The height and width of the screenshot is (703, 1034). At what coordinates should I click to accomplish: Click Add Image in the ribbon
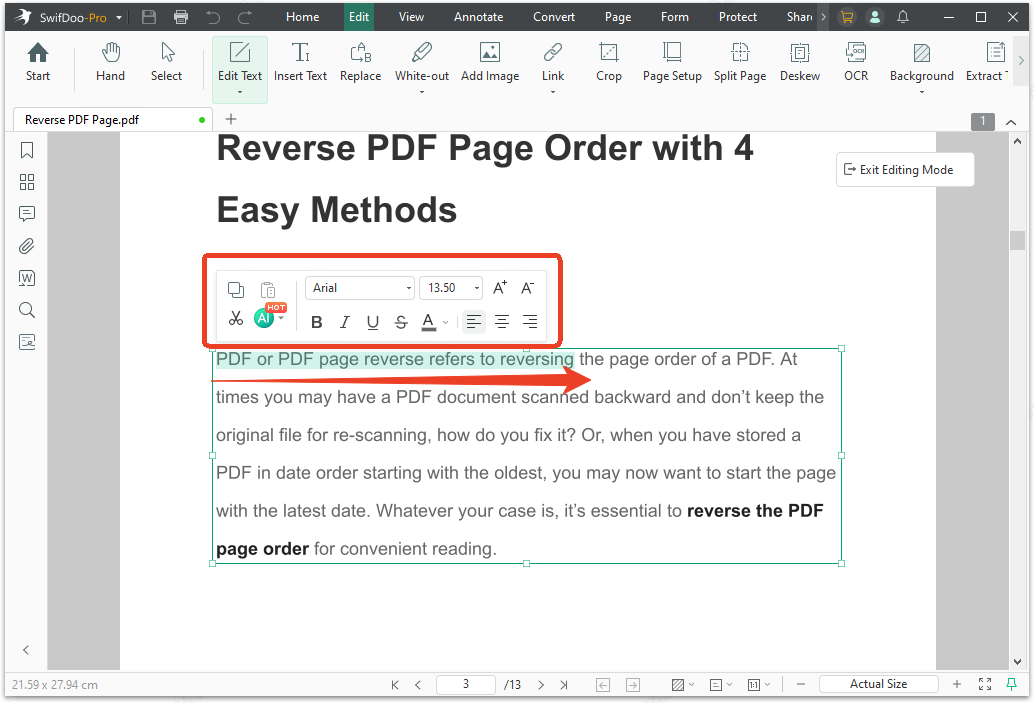[x=490, y=63]
